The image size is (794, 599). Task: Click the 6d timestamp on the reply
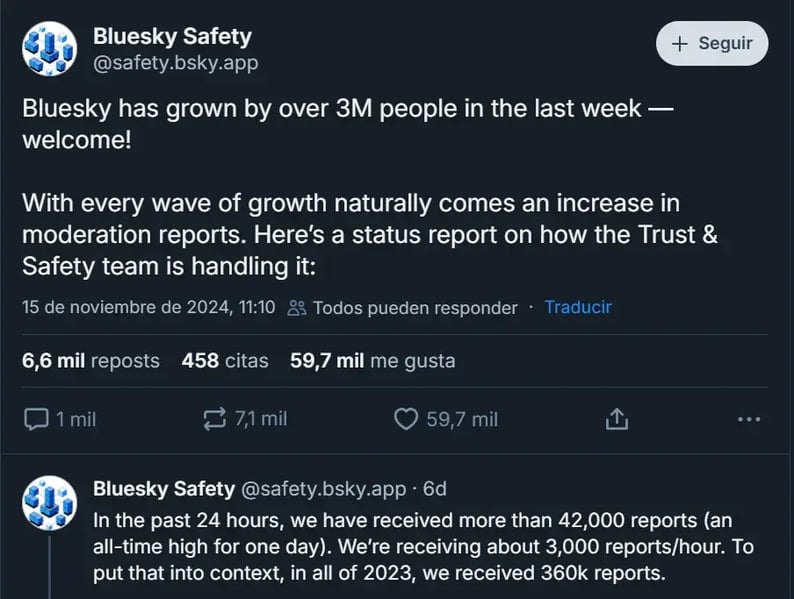pyautogui.click(x=434, y=489)
